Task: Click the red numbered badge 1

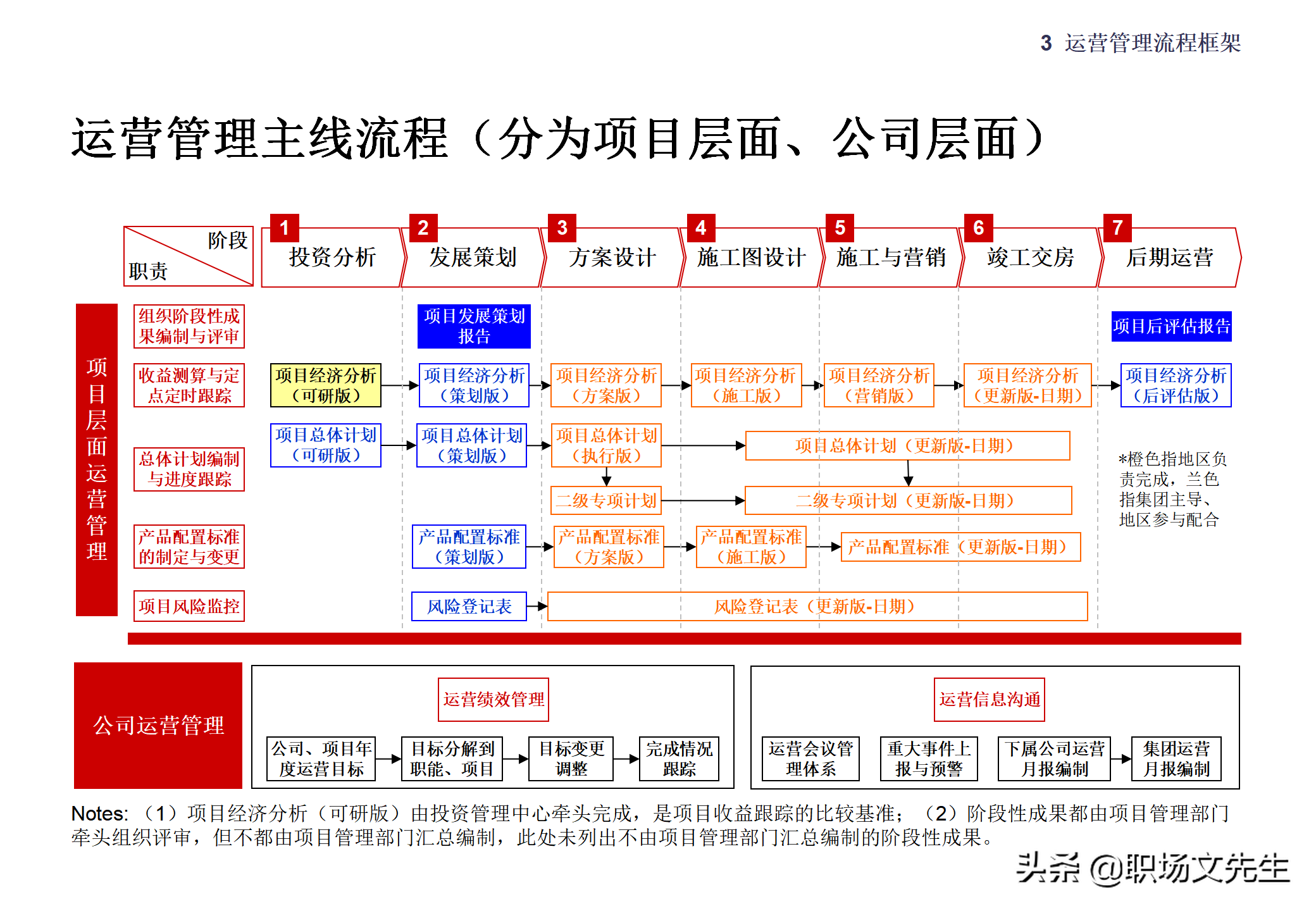Action: (285, 230)
